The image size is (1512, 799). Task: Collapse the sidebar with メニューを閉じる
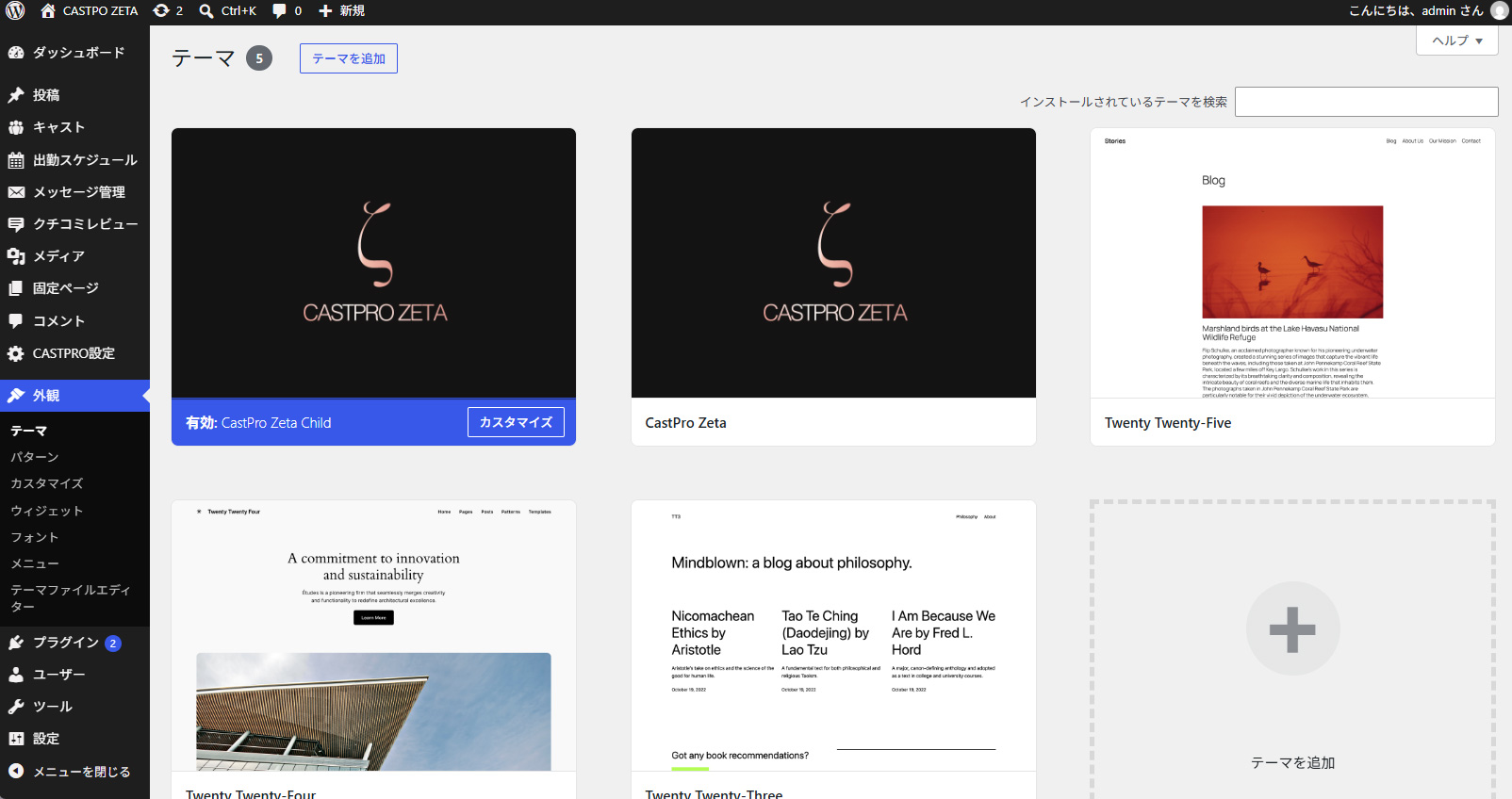pos(74,772)
